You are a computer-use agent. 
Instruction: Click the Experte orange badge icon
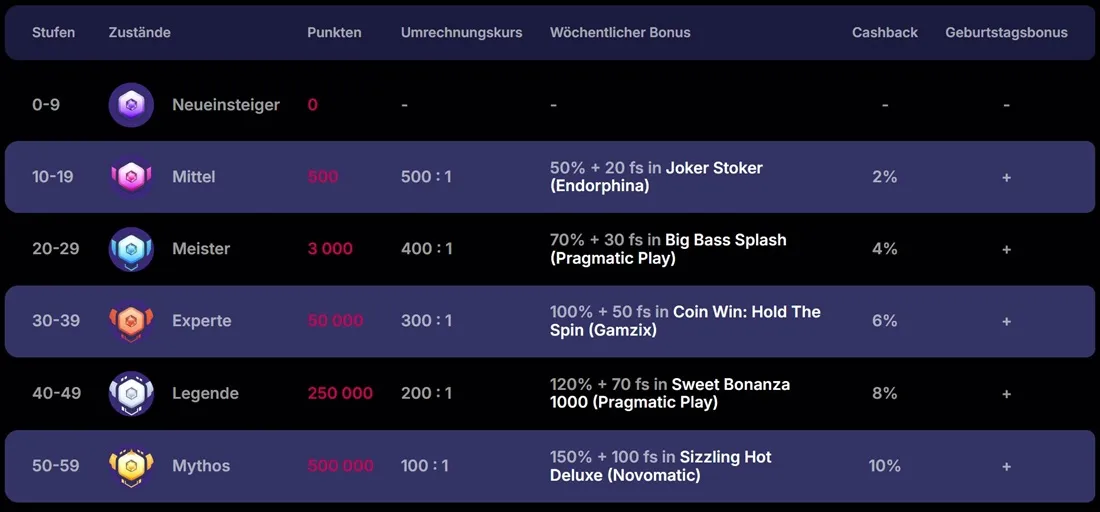131,321
